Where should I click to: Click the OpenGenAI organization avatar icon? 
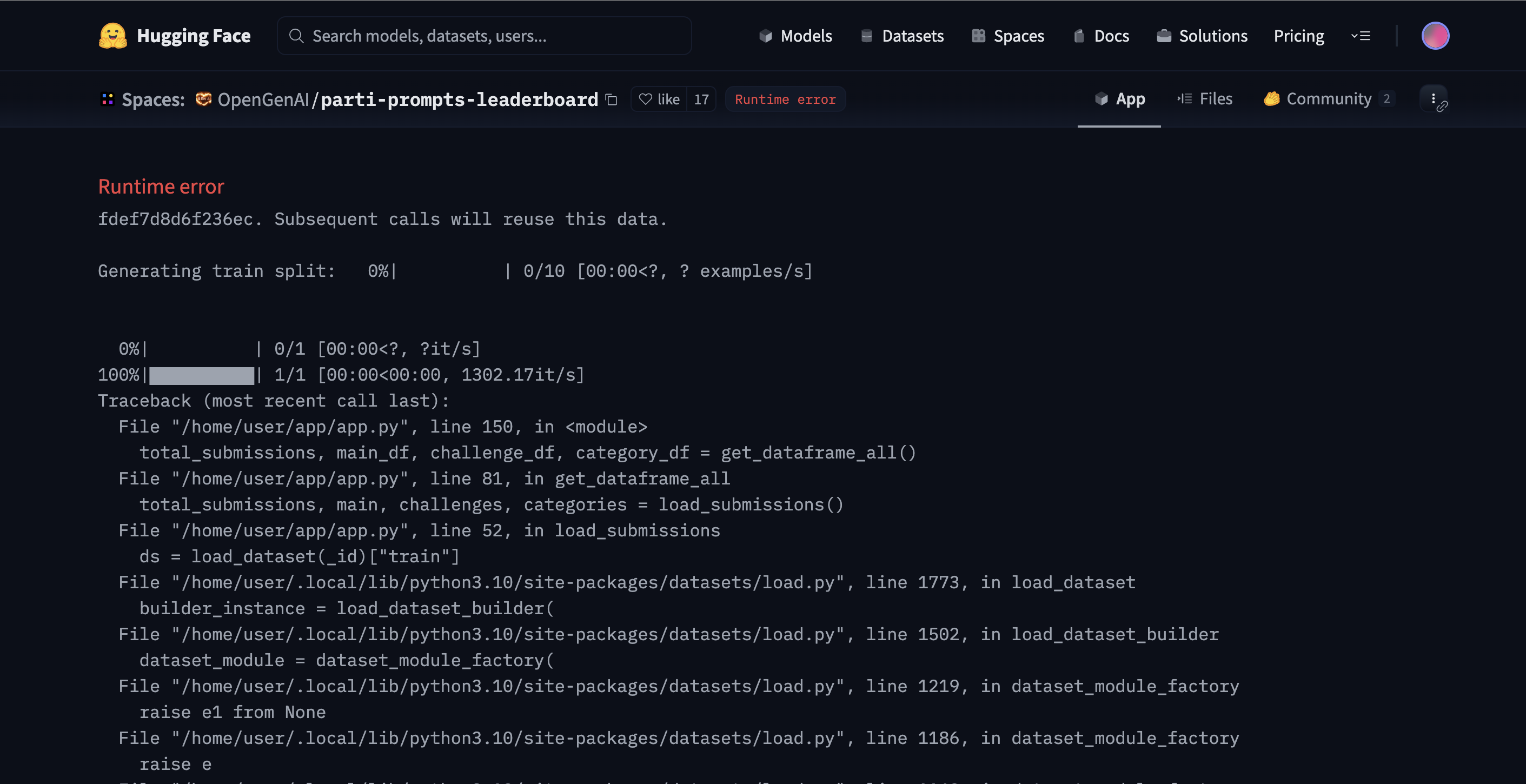point(204,99)
